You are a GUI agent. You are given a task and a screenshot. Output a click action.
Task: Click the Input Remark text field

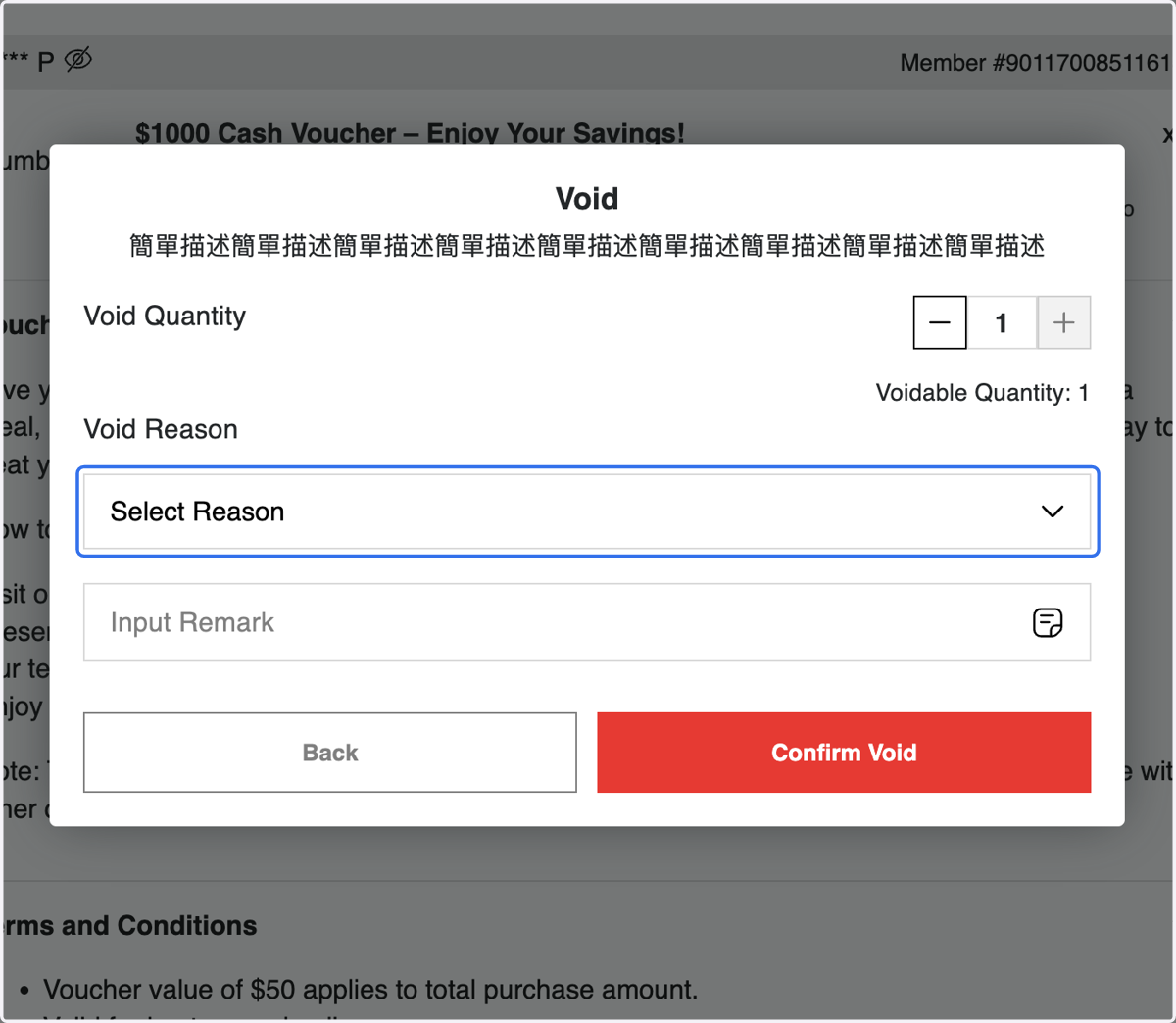[587, 622]
